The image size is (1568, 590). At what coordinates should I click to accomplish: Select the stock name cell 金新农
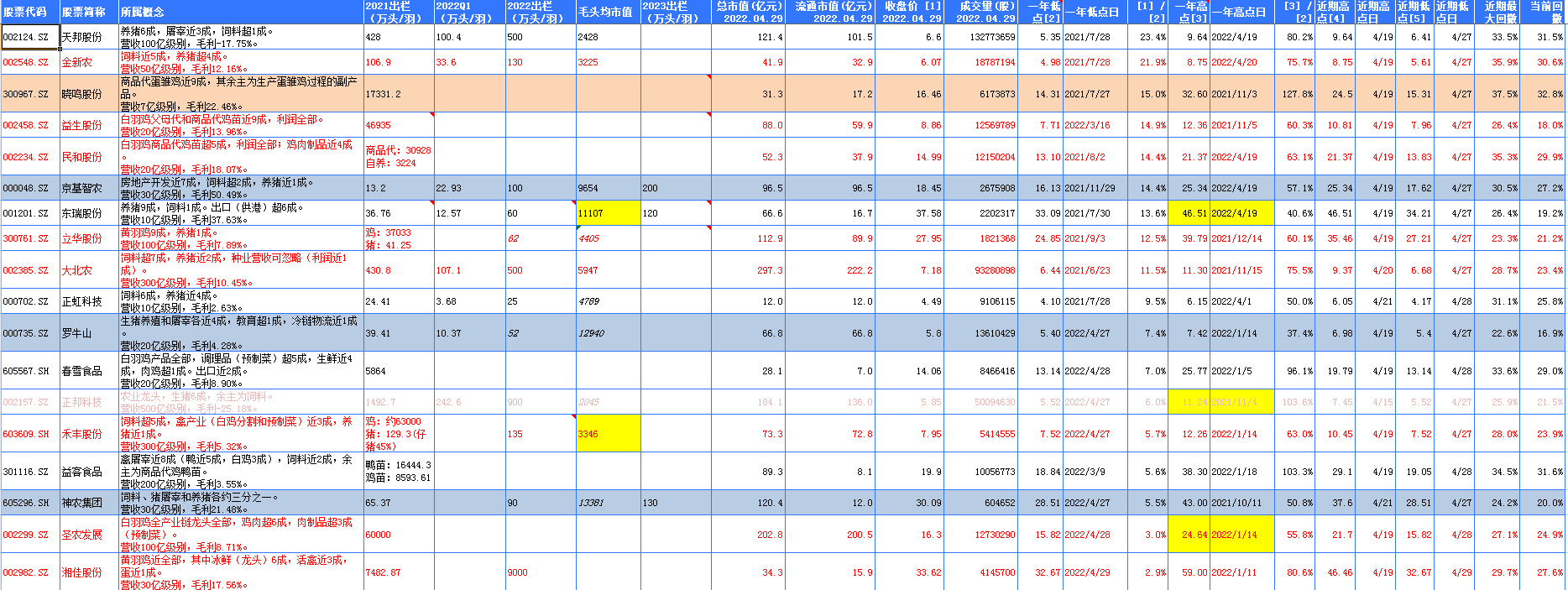tap(89, 62)
